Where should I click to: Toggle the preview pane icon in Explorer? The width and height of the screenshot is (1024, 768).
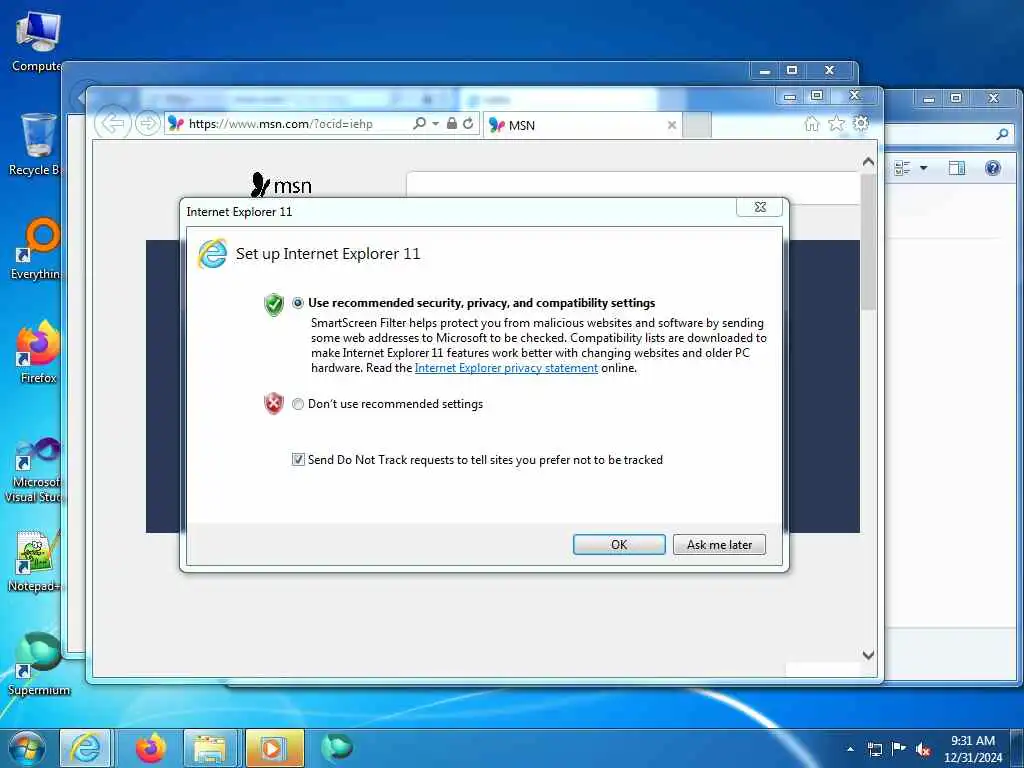[957, 168]
